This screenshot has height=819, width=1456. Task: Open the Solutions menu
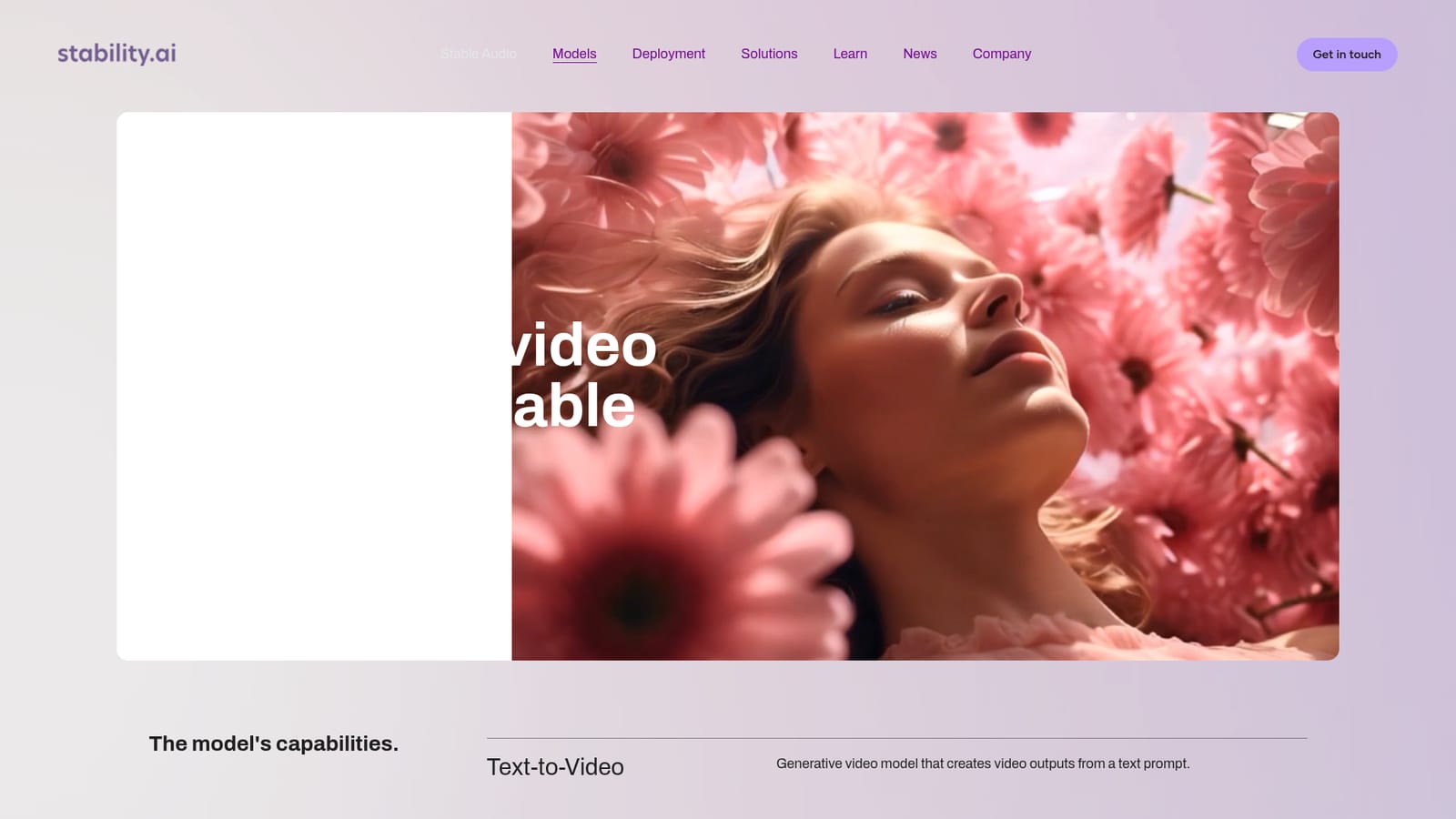point(769,54)
